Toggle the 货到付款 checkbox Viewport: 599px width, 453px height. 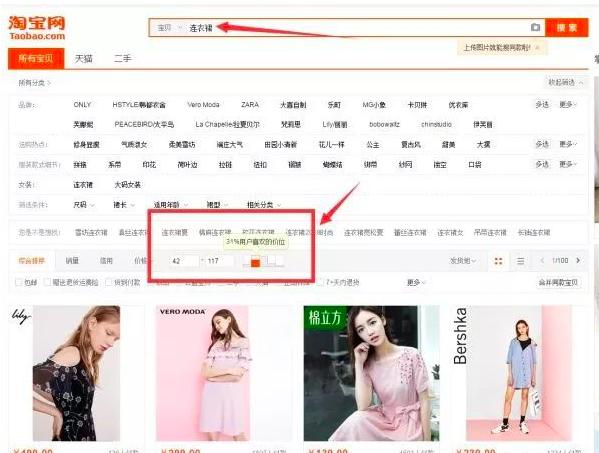(108, 282)
